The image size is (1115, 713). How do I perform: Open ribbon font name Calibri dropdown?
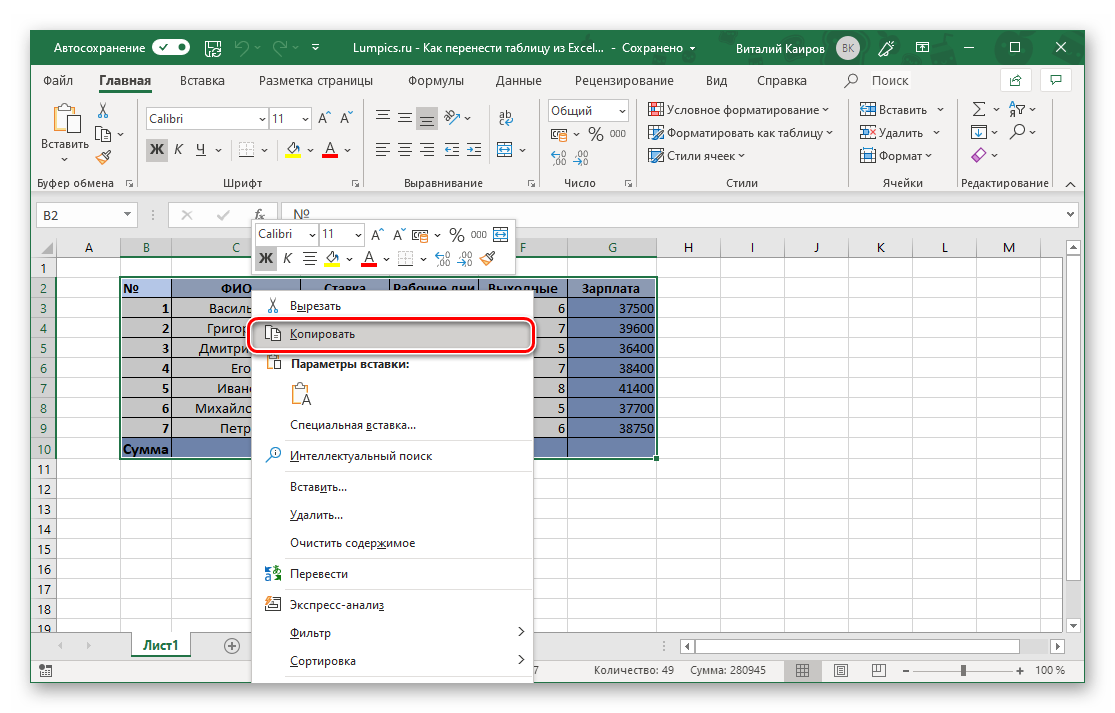pos(262,119)
